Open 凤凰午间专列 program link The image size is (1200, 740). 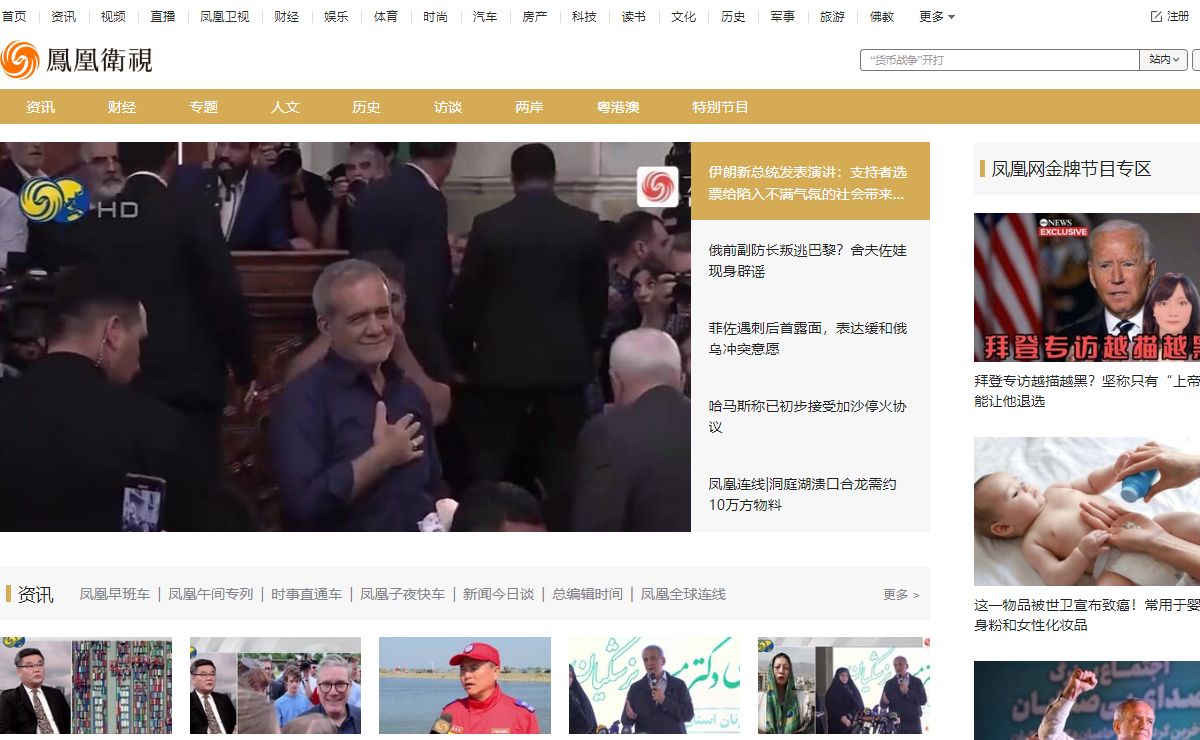click(211, 594)
